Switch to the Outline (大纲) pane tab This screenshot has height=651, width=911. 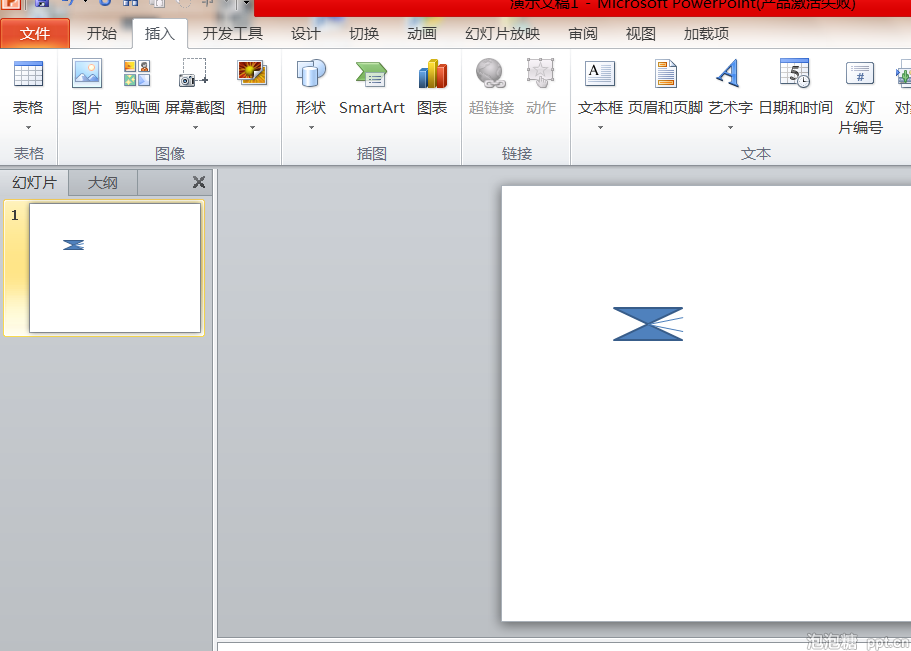click(x=102, y=183)
